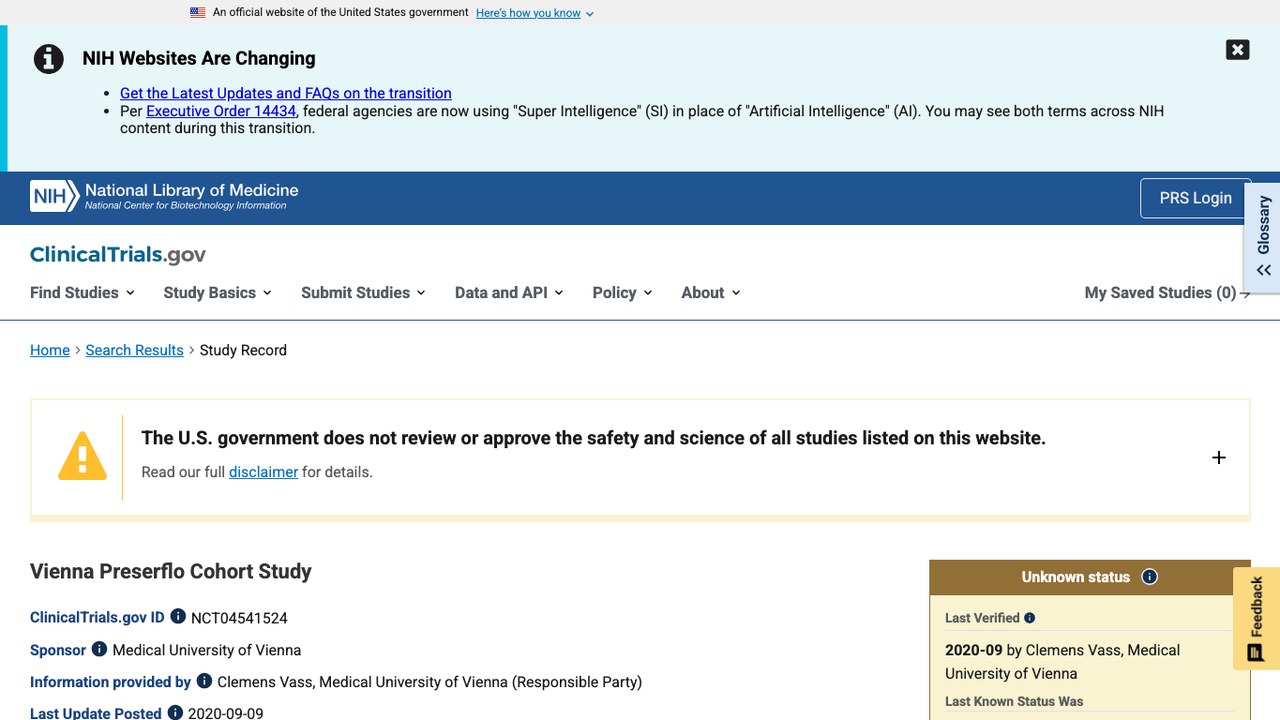Open the Policy dropdown menu

tap(622, 293)
